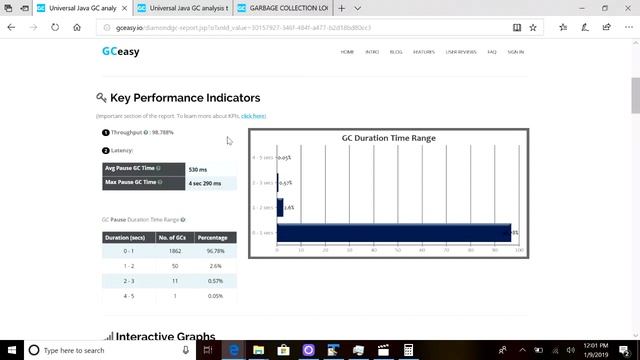640x360 pixels.
Task: Close the first Universal Java GC tab
Action: tap(124, 8)
